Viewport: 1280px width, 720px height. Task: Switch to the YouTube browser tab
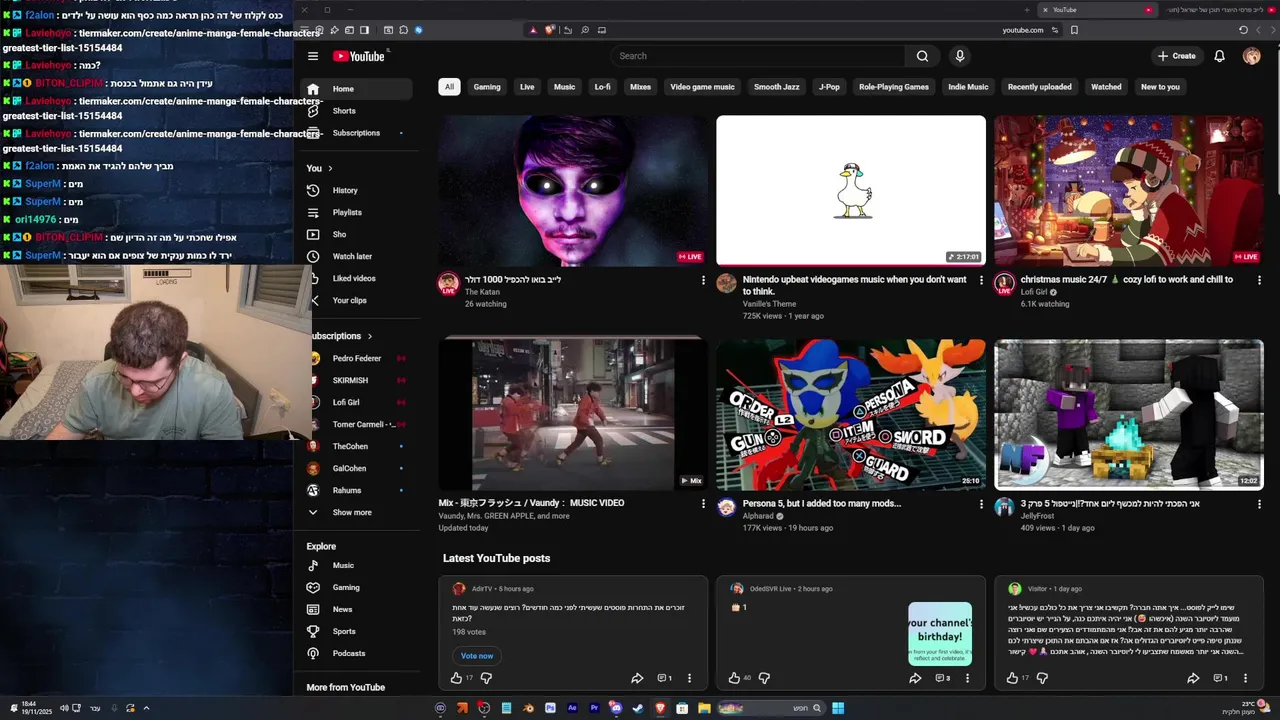[1095, 10]
